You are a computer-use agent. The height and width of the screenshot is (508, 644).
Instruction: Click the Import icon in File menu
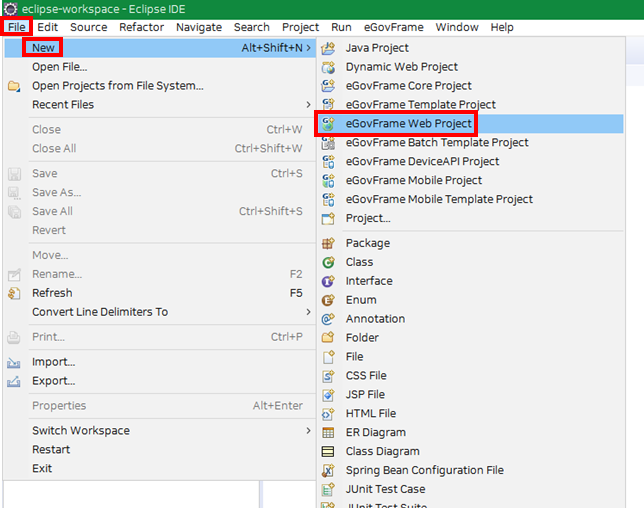[14, 363]
